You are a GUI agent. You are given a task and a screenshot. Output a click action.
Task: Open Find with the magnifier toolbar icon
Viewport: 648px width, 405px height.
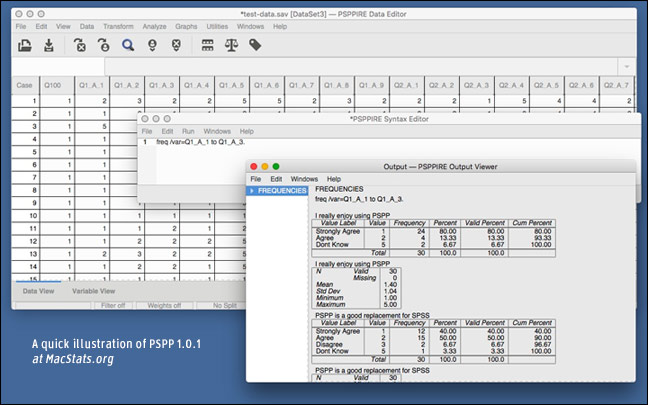tap(128, 45)
